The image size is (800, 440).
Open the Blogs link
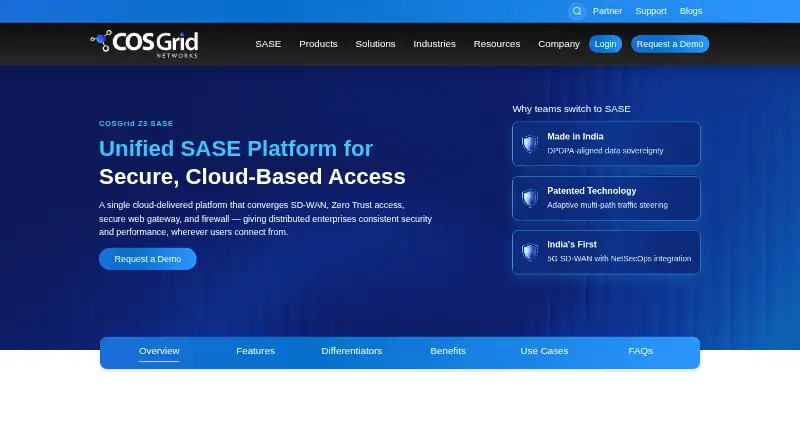pyautogui.click(x=691, y=11)
